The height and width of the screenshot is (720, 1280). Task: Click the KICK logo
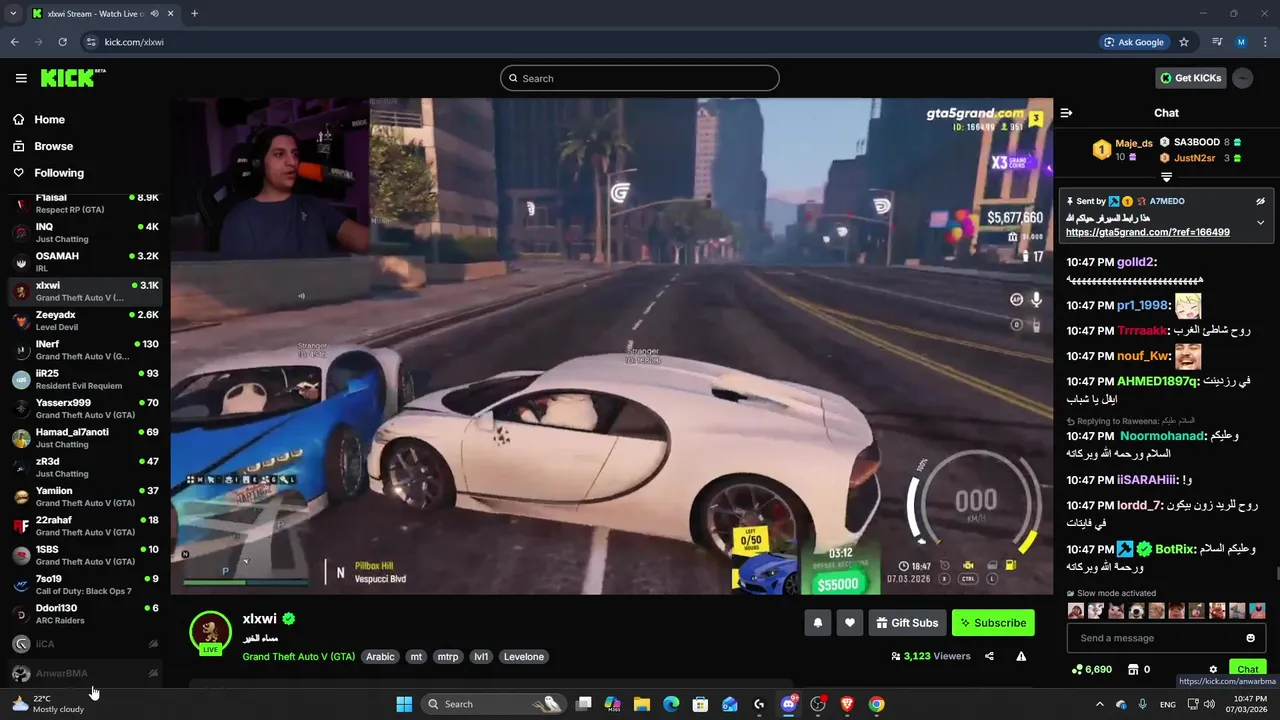pos(73,78)
